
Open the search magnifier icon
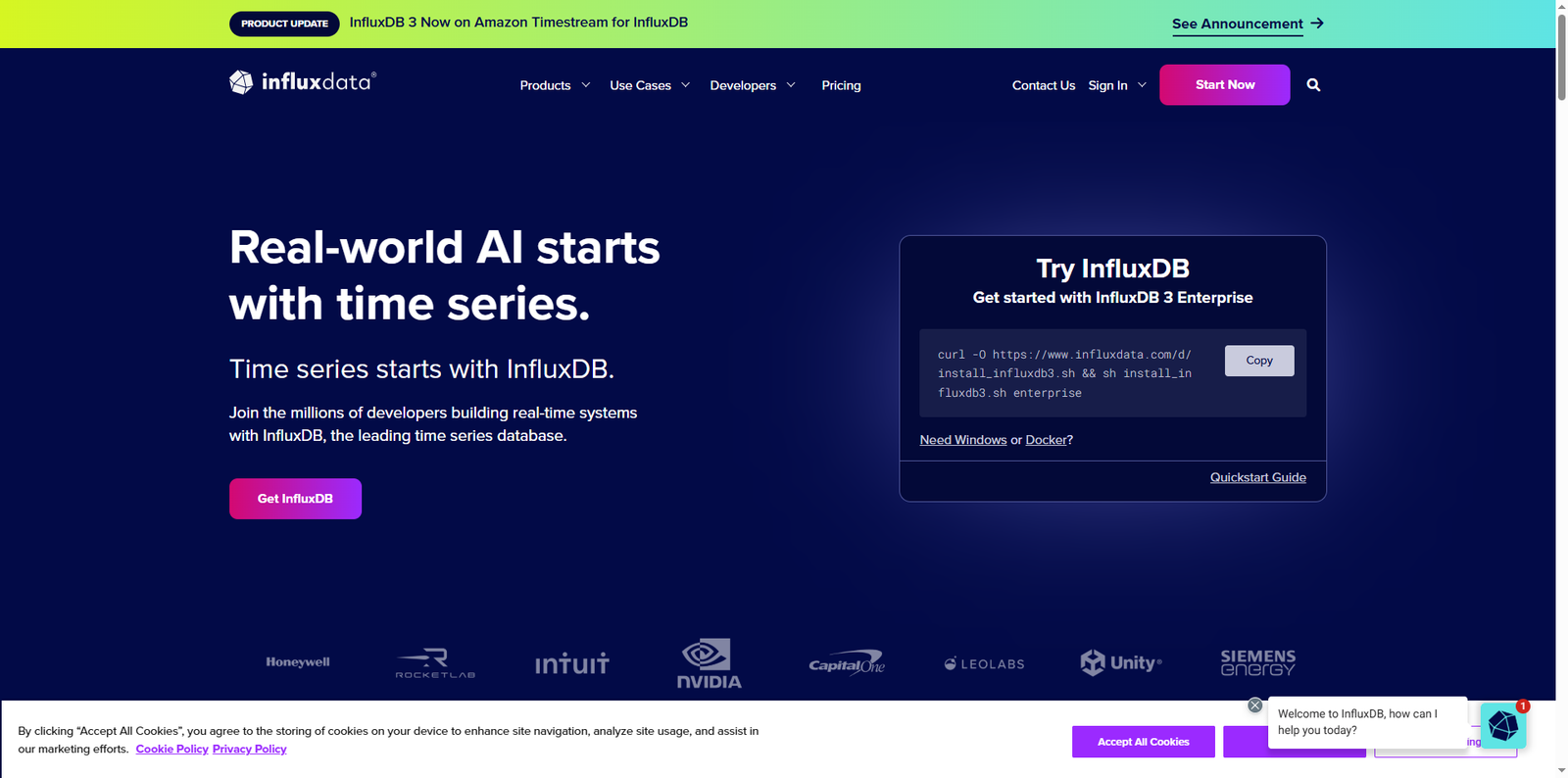click(x=1313, y=85)
